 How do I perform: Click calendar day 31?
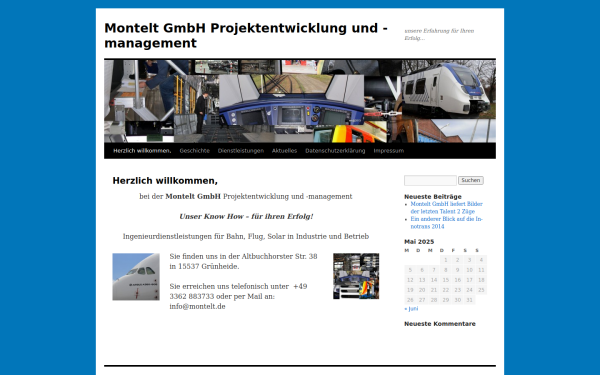coord(469,300)
